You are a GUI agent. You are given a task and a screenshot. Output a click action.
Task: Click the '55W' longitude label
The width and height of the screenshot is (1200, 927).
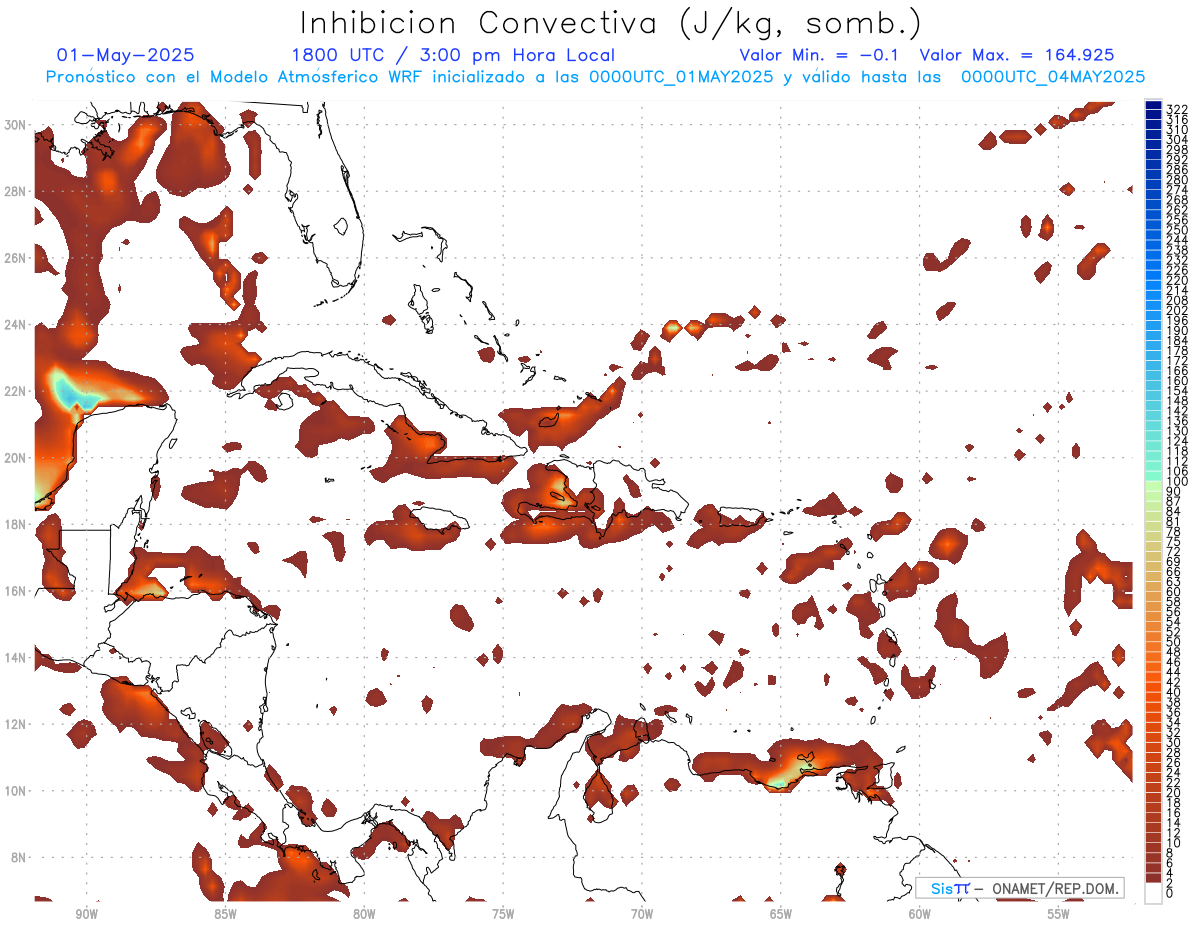point(1059,914)
